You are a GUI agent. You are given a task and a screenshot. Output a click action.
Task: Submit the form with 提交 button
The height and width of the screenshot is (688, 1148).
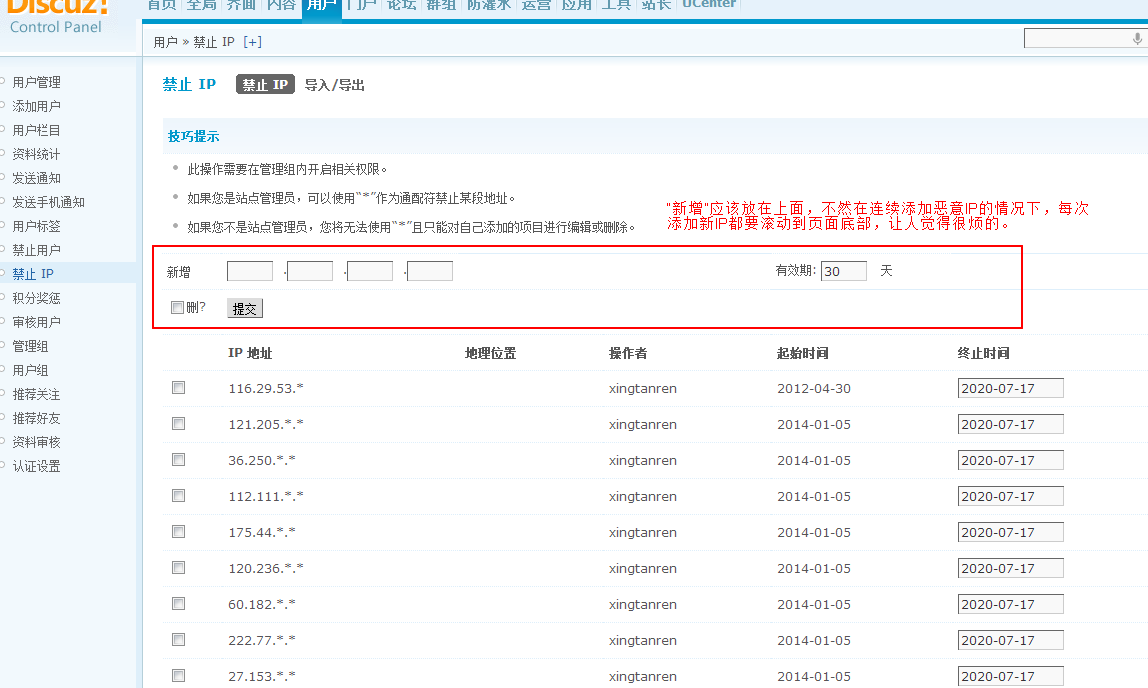pyautogui.click(x=245, y=309)
